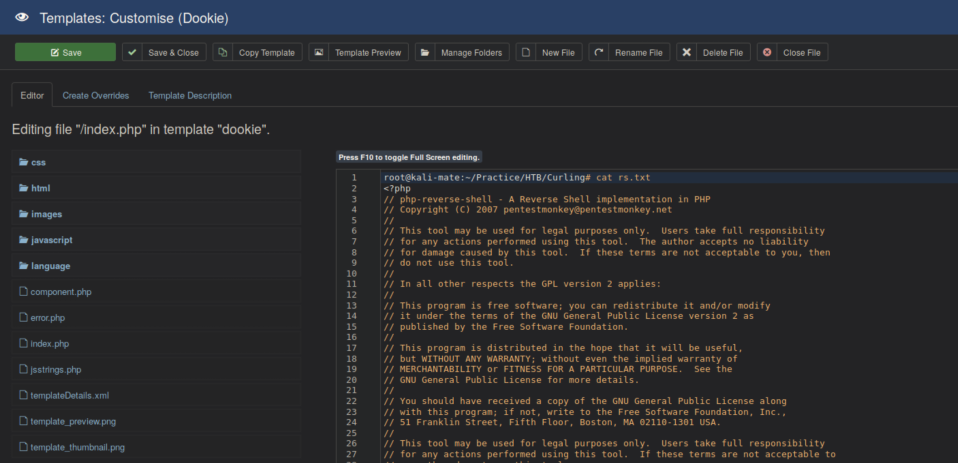This screenshot has height=463, width=958.
Task: Open the templateDetails.xml file
Action: (69, 396)
